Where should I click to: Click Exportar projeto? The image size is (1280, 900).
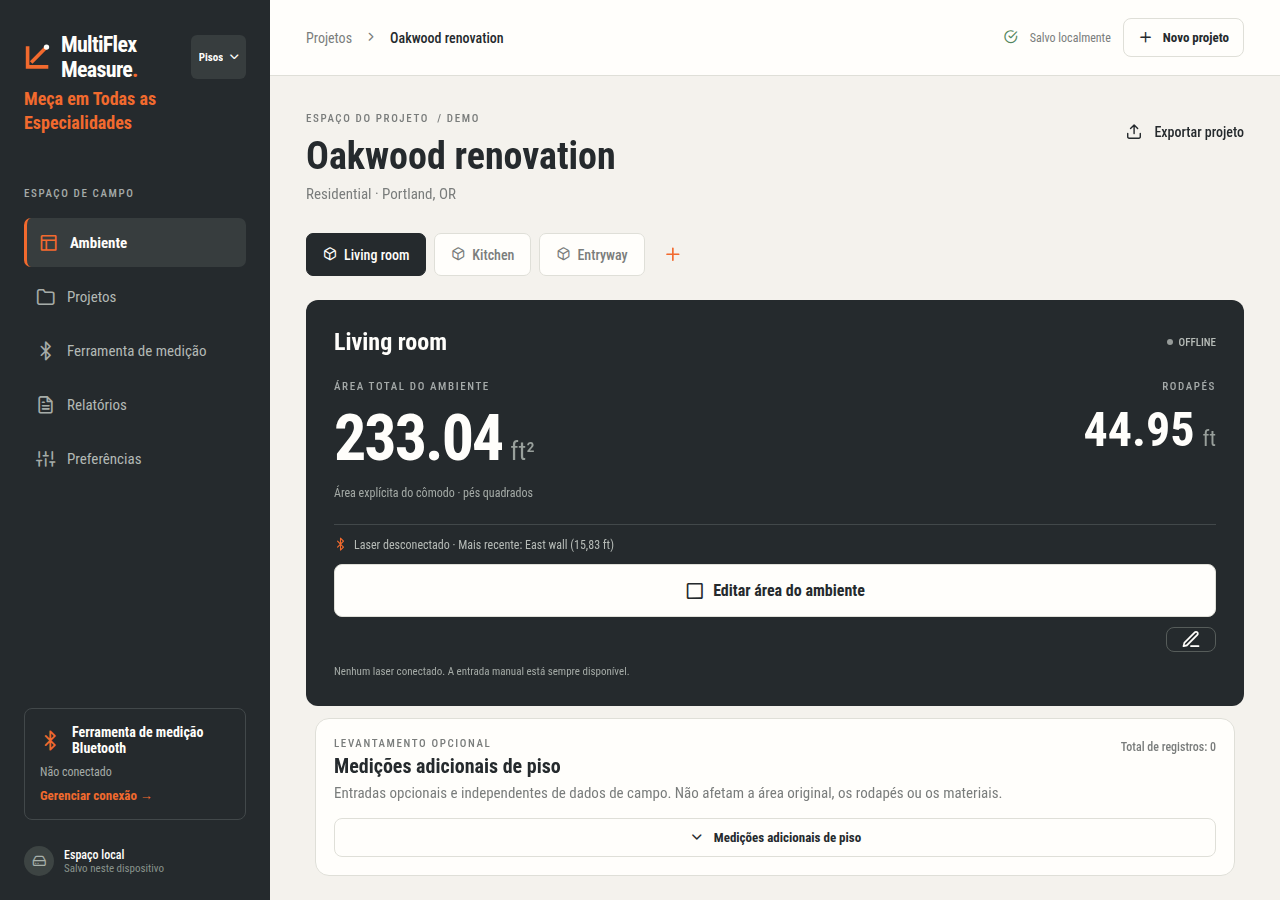tap(1185, 132)
